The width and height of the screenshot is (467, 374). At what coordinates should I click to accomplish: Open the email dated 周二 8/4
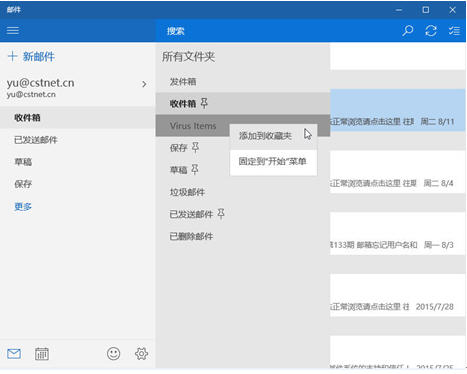pos(398,172)
